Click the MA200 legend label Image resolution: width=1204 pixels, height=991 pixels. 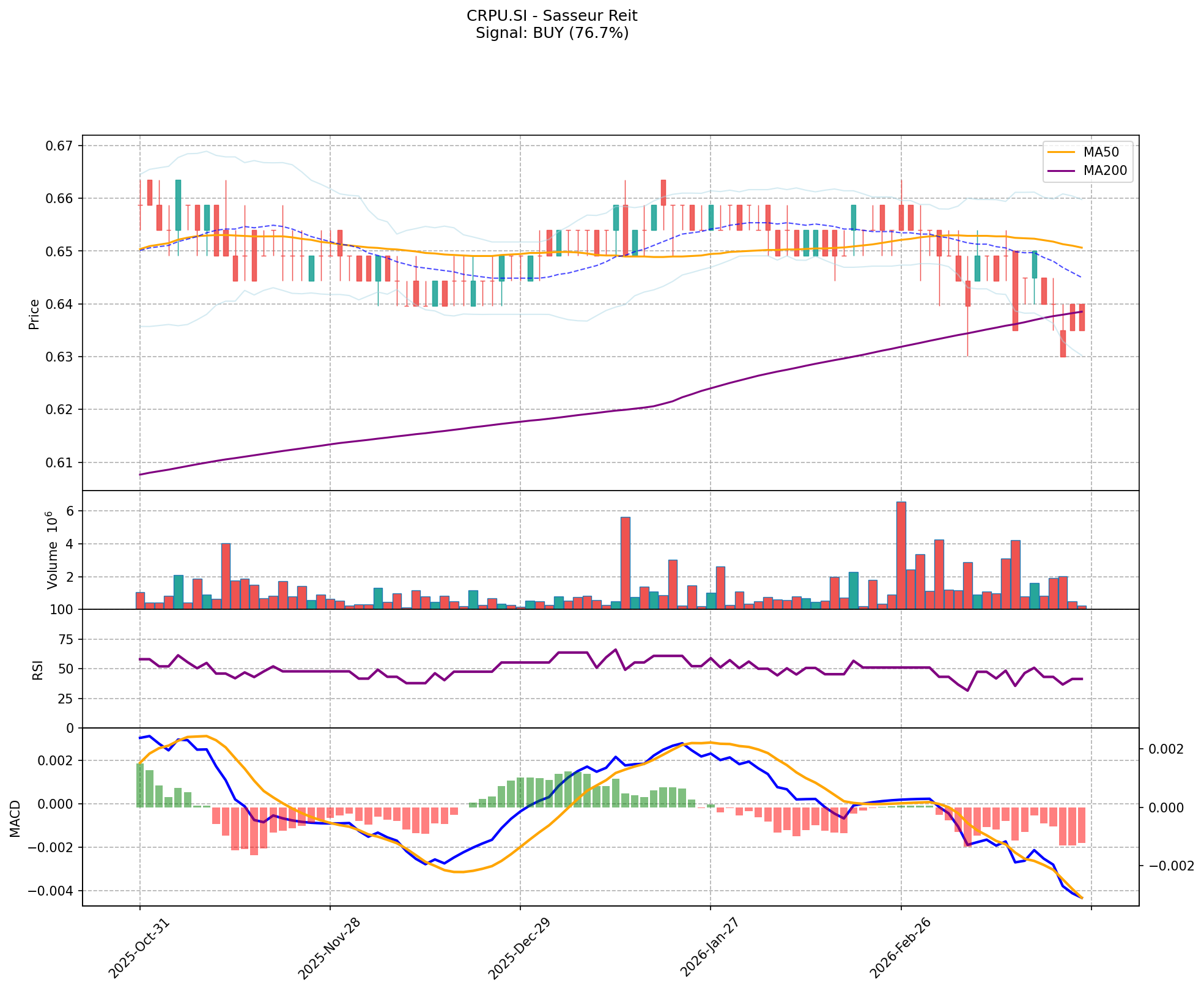point(1104,171)
